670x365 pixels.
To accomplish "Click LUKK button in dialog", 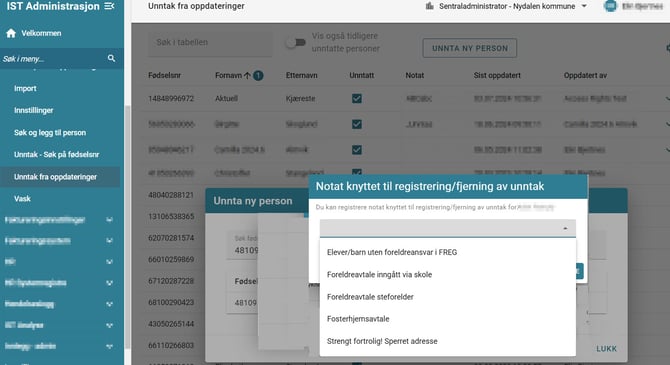I will coord(606,349).
